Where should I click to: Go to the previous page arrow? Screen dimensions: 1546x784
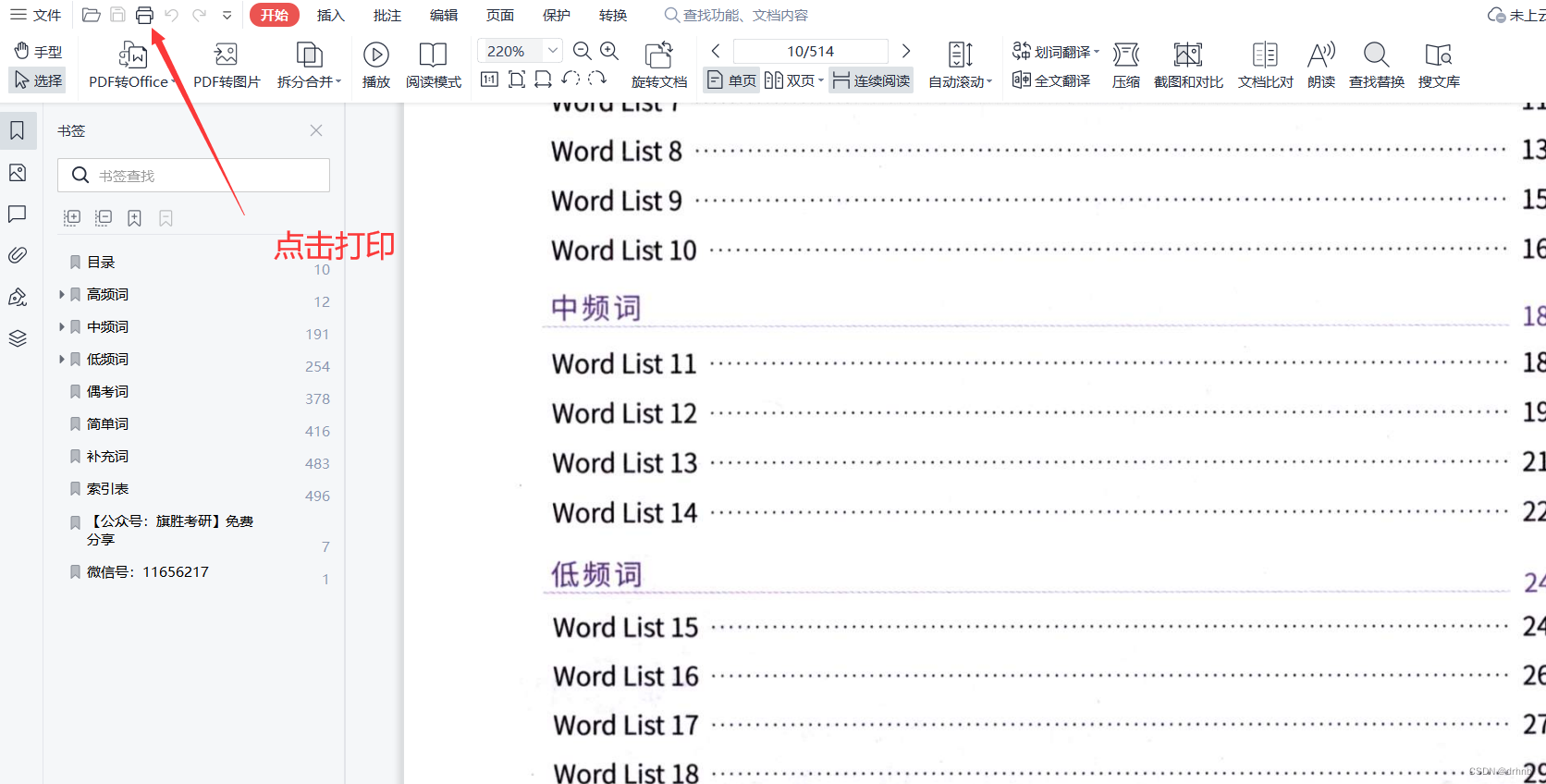coord(715,51)
